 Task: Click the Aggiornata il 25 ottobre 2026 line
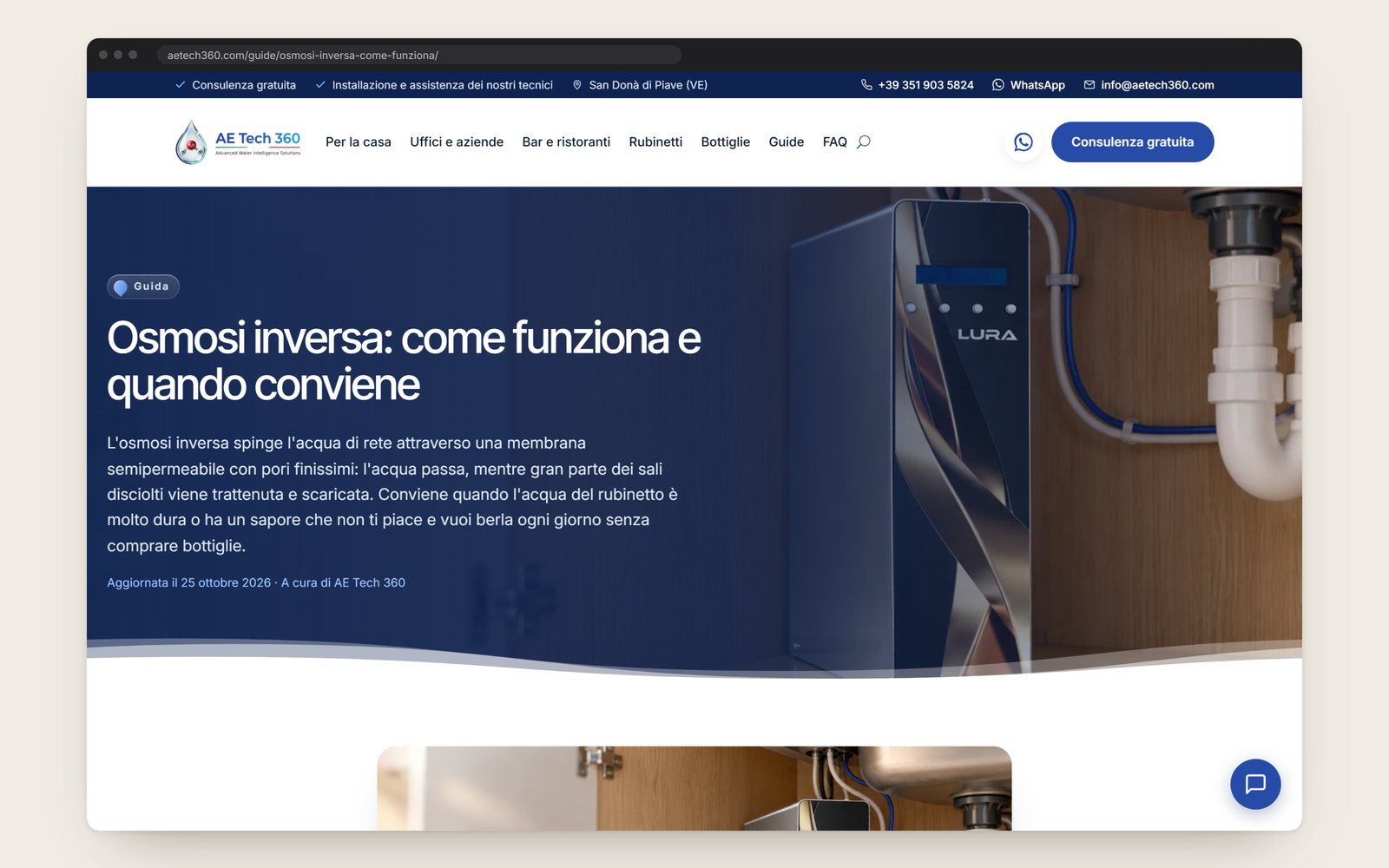pyautogui.click(x=256, y=582)
